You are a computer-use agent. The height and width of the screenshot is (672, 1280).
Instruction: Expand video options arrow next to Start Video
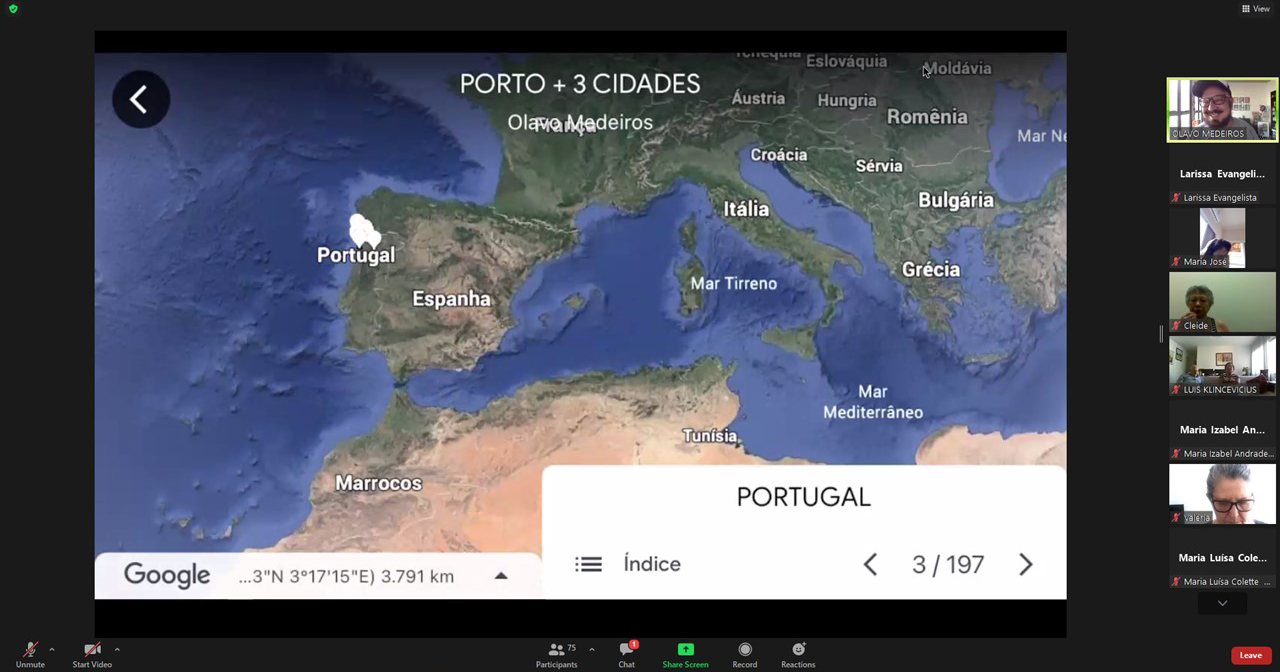tap(117, 649)
